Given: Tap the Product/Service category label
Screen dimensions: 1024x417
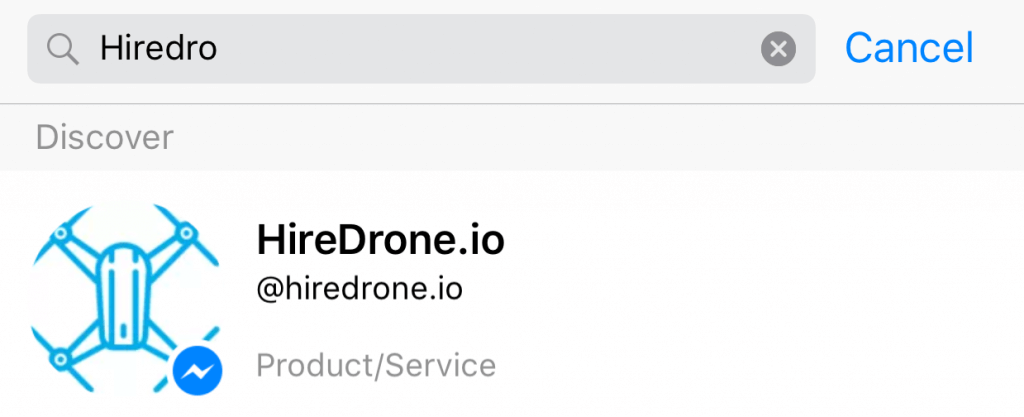Looking at the screenshot, I should [376, 366].
